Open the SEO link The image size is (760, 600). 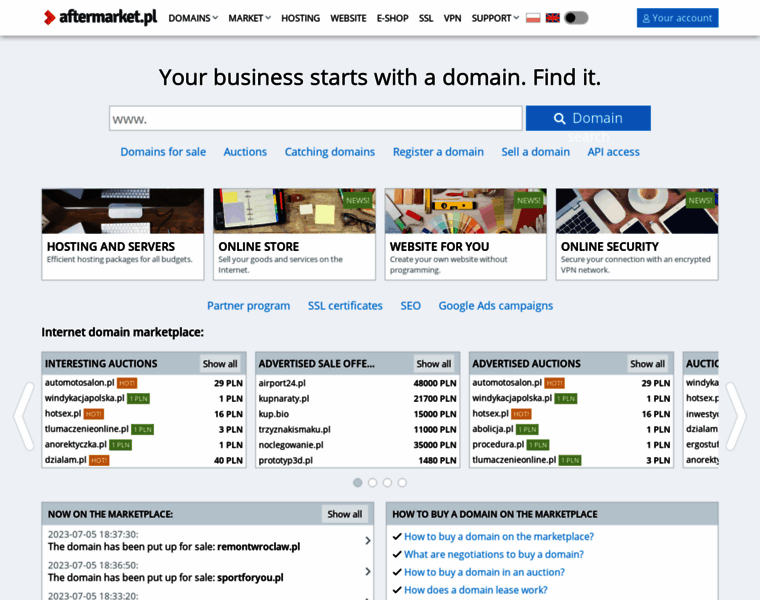[411, 306]
